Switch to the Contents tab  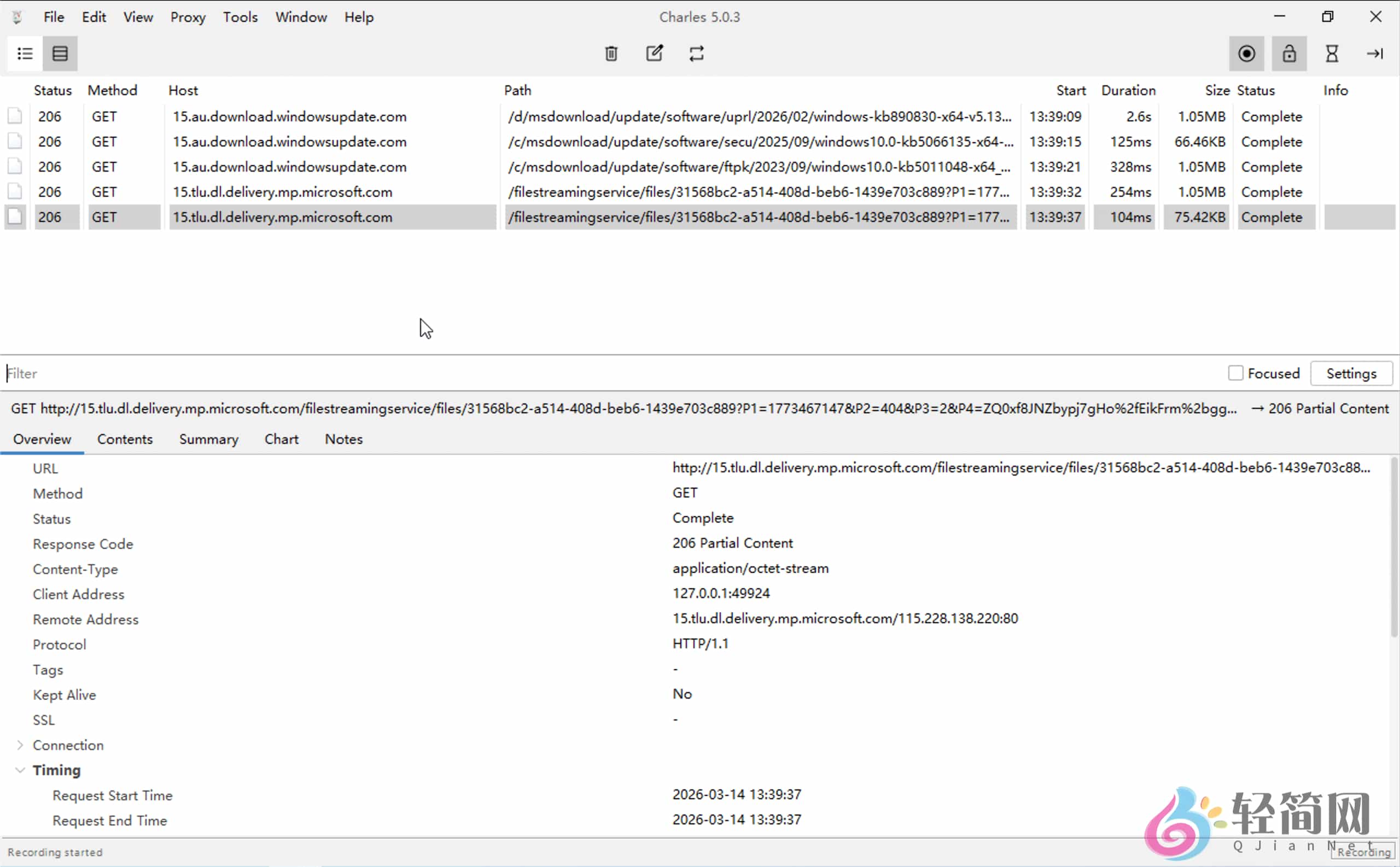[x=125, y=439]
